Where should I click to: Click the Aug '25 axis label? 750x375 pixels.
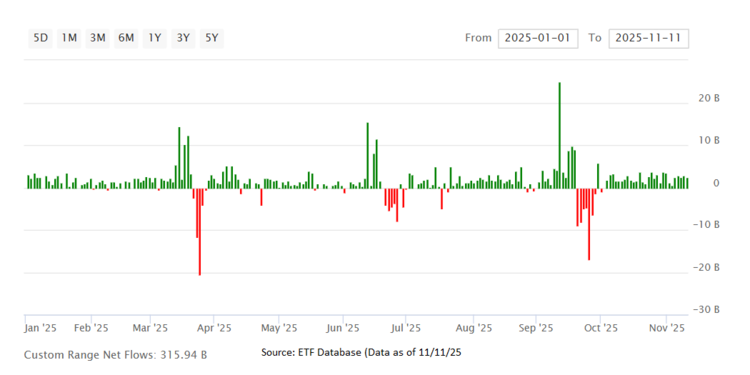tap(474, 328)
